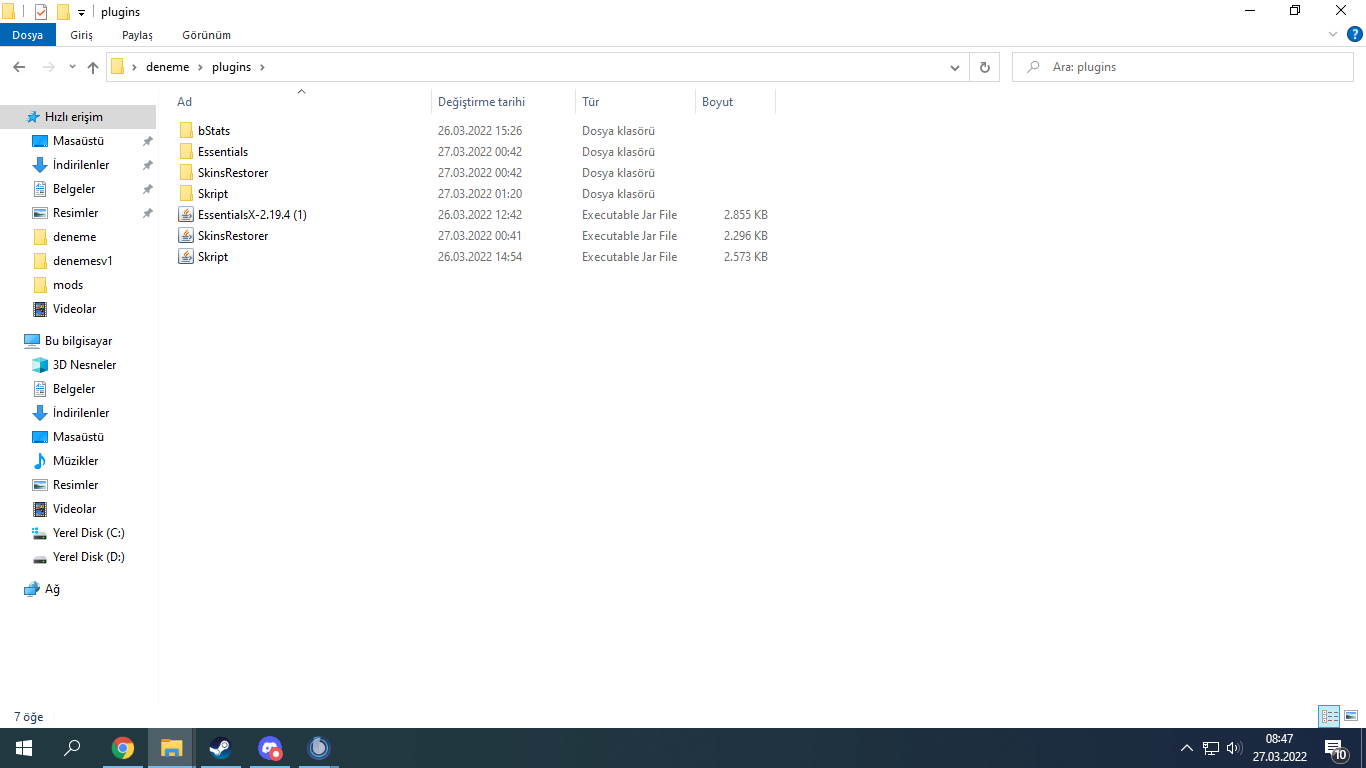Click the New folder quick access icon
The height and width of the screenshot is (768, 1366).
tap(63, 12)
